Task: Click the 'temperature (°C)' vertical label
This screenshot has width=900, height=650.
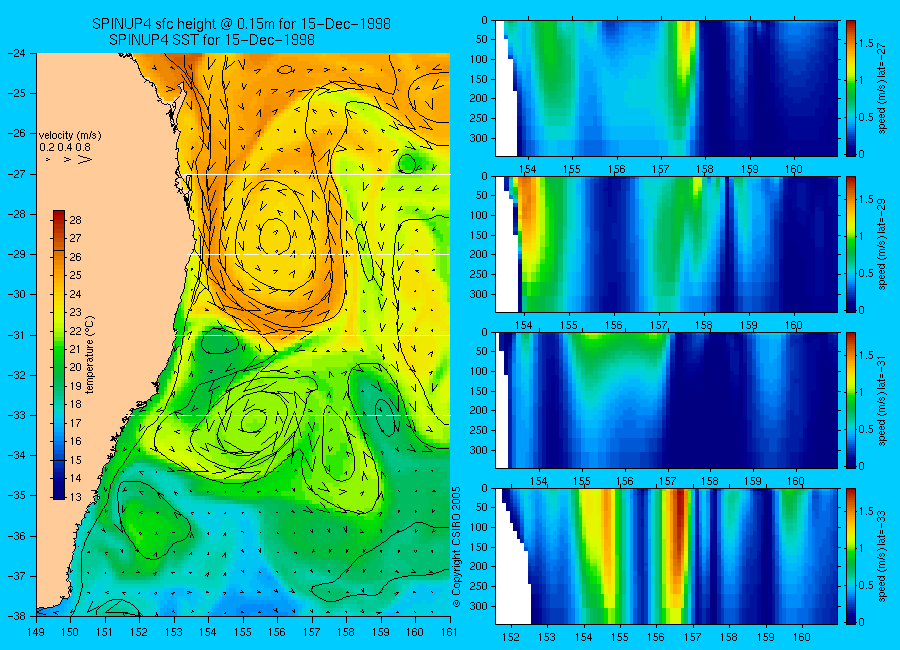Action: tap(90, 355)
